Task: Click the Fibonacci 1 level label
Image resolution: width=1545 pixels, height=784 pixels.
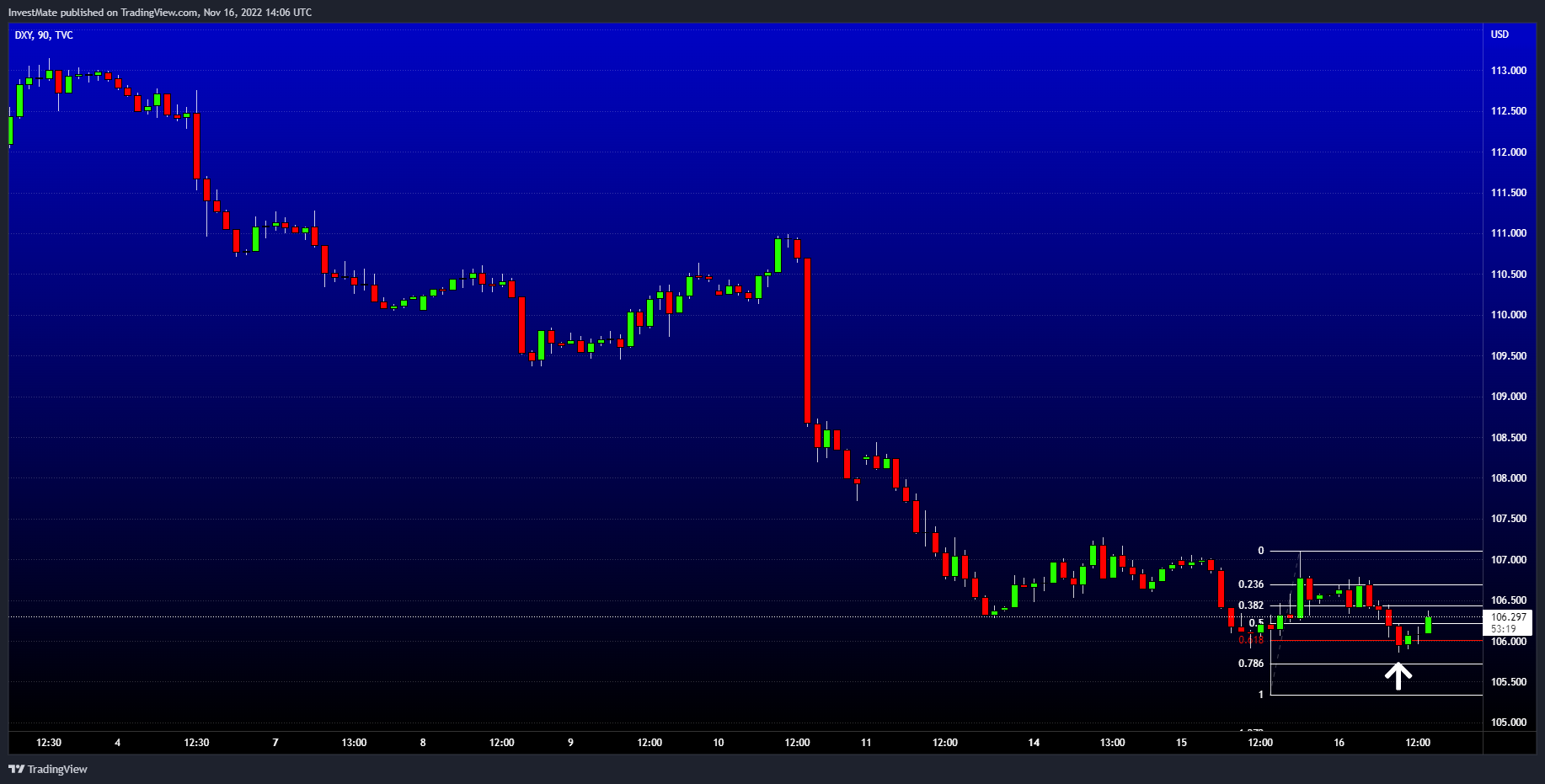Action: pyautogui.click(x=1261, y=695)
